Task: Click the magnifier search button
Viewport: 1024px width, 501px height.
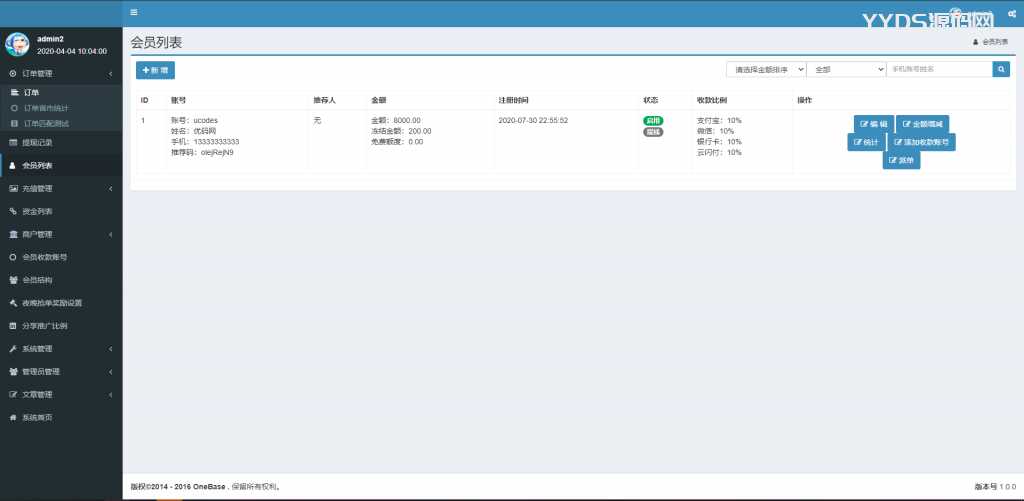Action: click(1001, 69)
